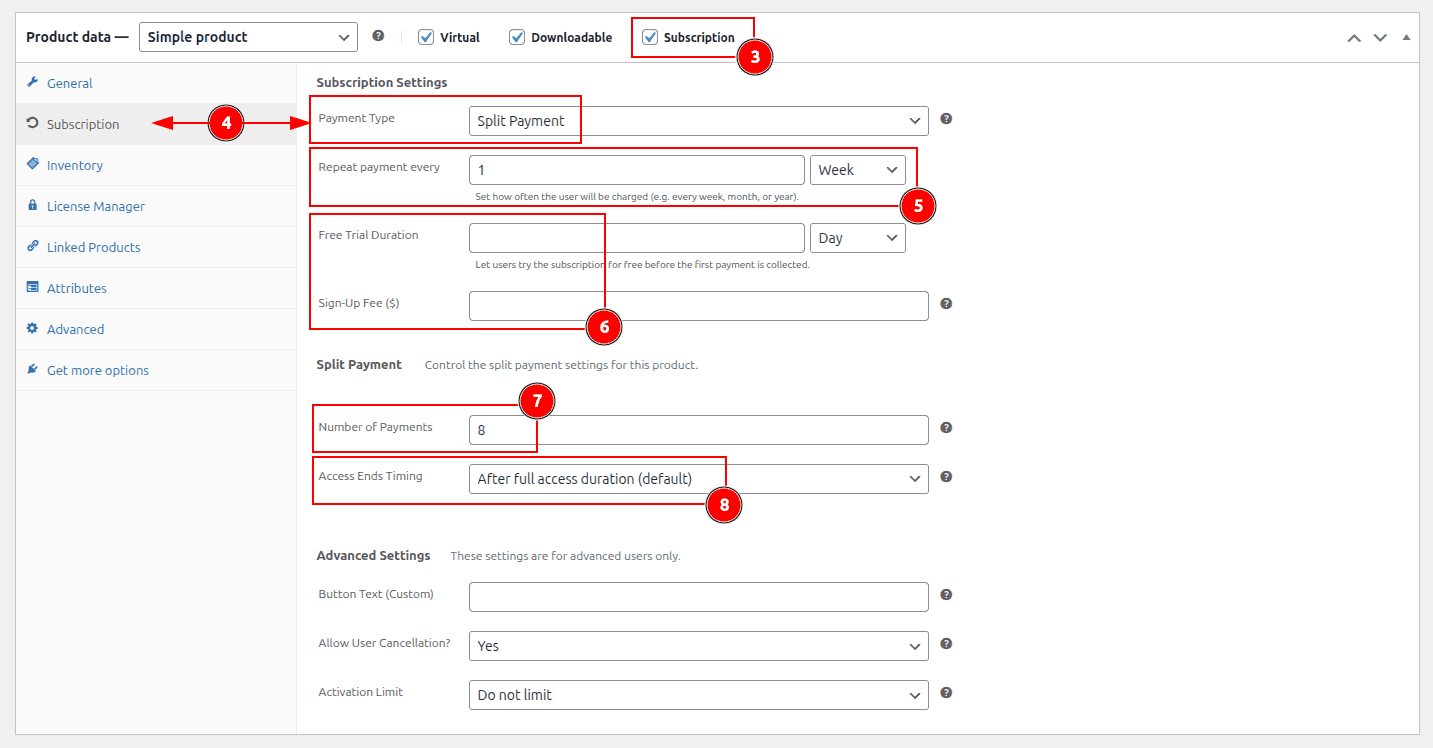Viewport: 1433px width, 748px height.
Task: Click the move panel down arrow icon
Action: pyautogui.click(x=1380, y=38)
